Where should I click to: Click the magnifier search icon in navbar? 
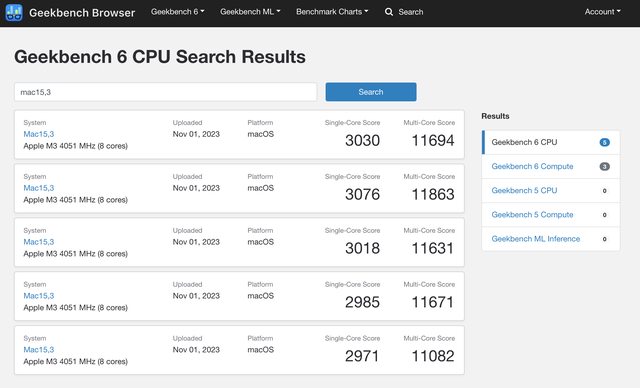tap(389, 12)
